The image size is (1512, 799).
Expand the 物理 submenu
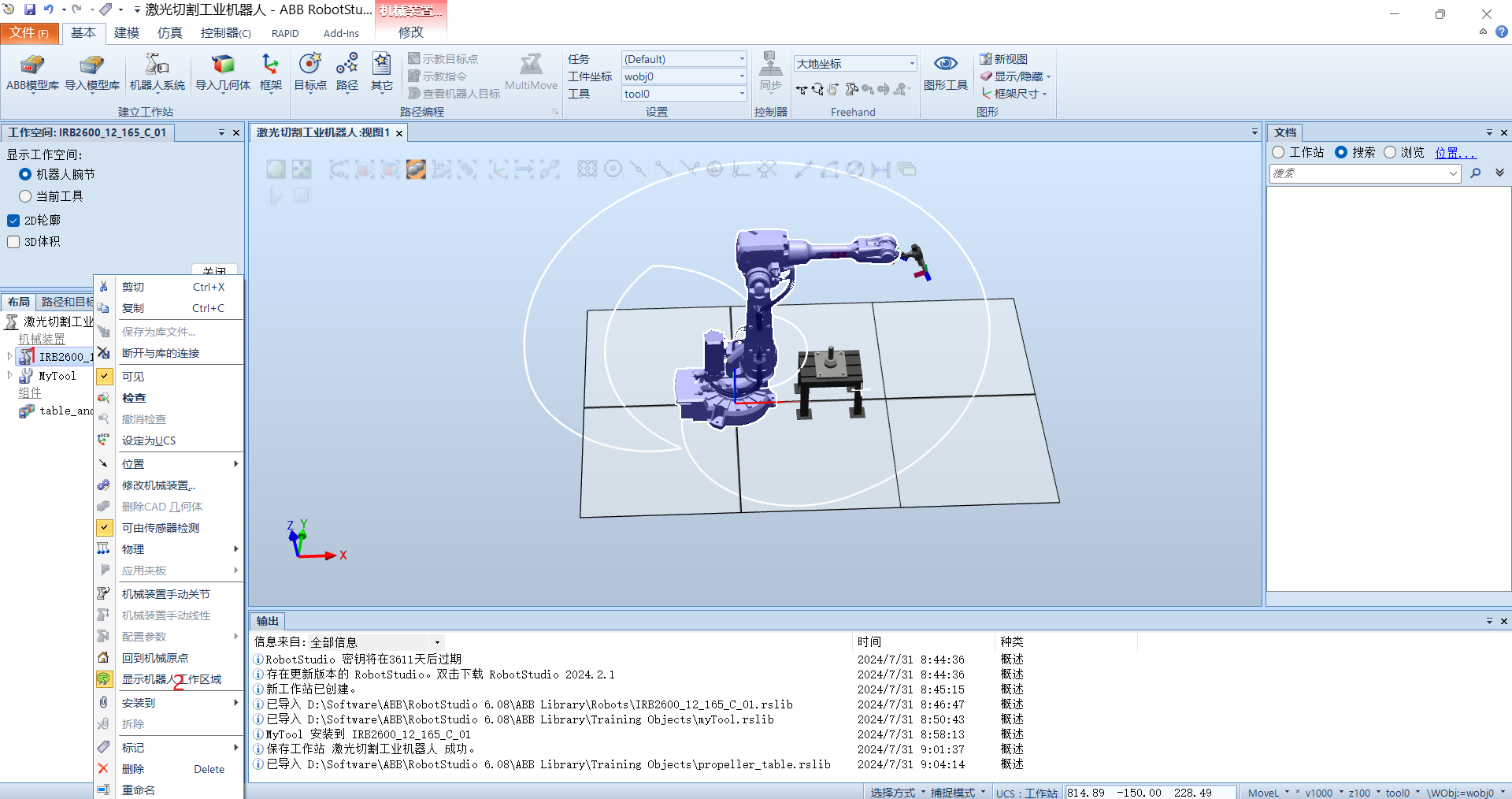(169, 549)
